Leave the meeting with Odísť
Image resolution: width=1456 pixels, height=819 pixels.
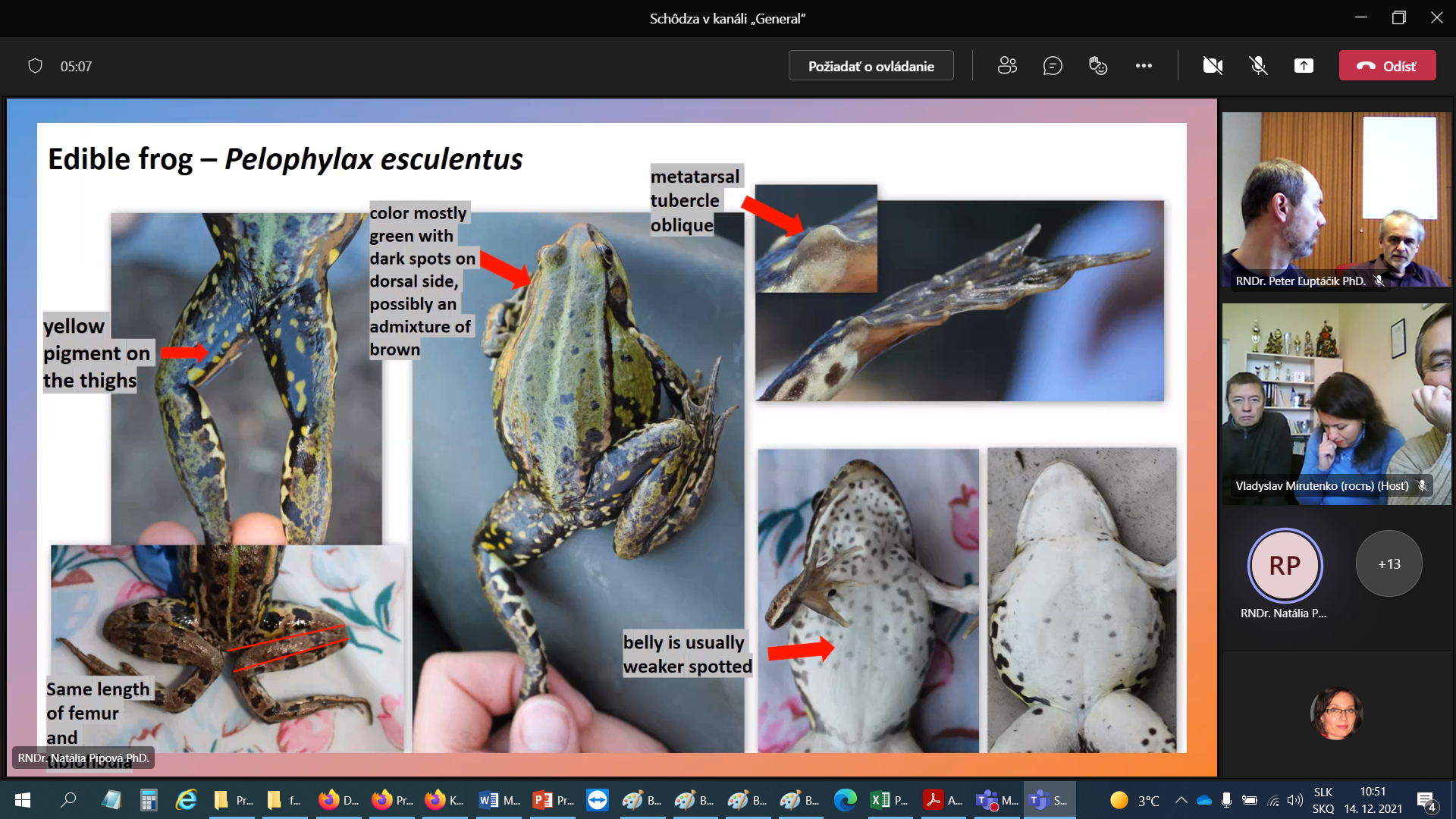point(1387,66)
